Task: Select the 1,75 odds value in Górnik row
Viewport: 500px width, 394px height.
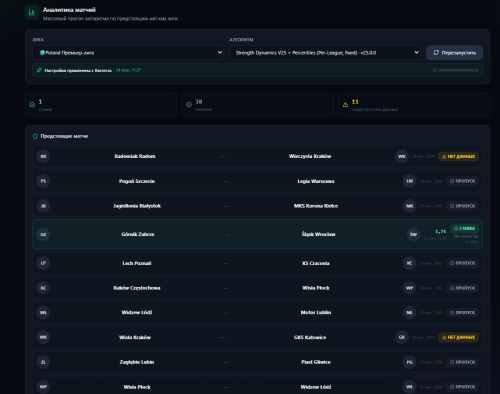Action: (441, 231)
